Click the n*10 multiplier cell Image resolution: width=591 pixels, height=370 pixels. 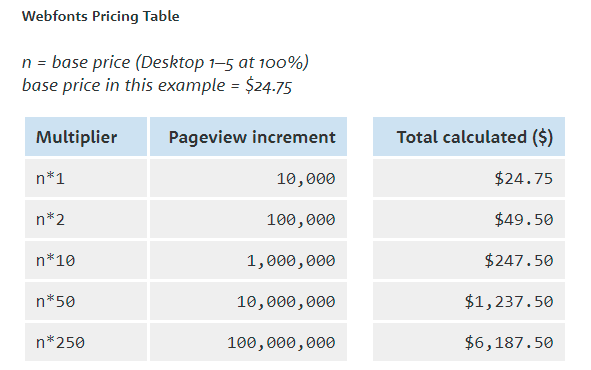pos(86,260)
